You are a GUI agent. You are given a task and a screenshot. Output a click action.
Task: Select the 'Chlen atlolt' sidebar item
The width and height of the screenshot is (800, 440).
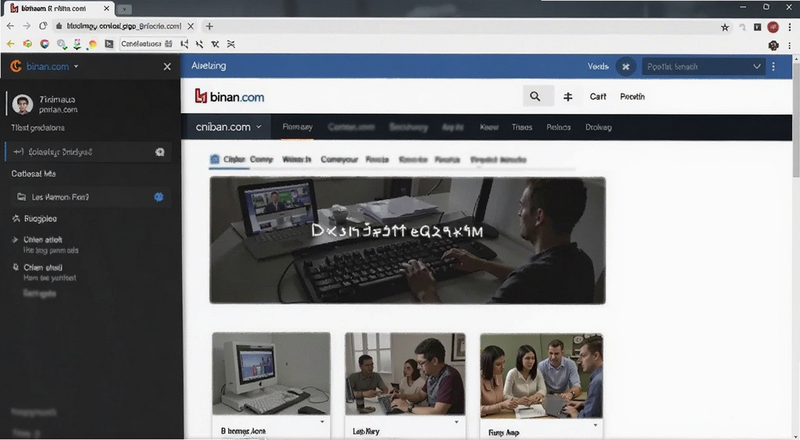(43, 240)
